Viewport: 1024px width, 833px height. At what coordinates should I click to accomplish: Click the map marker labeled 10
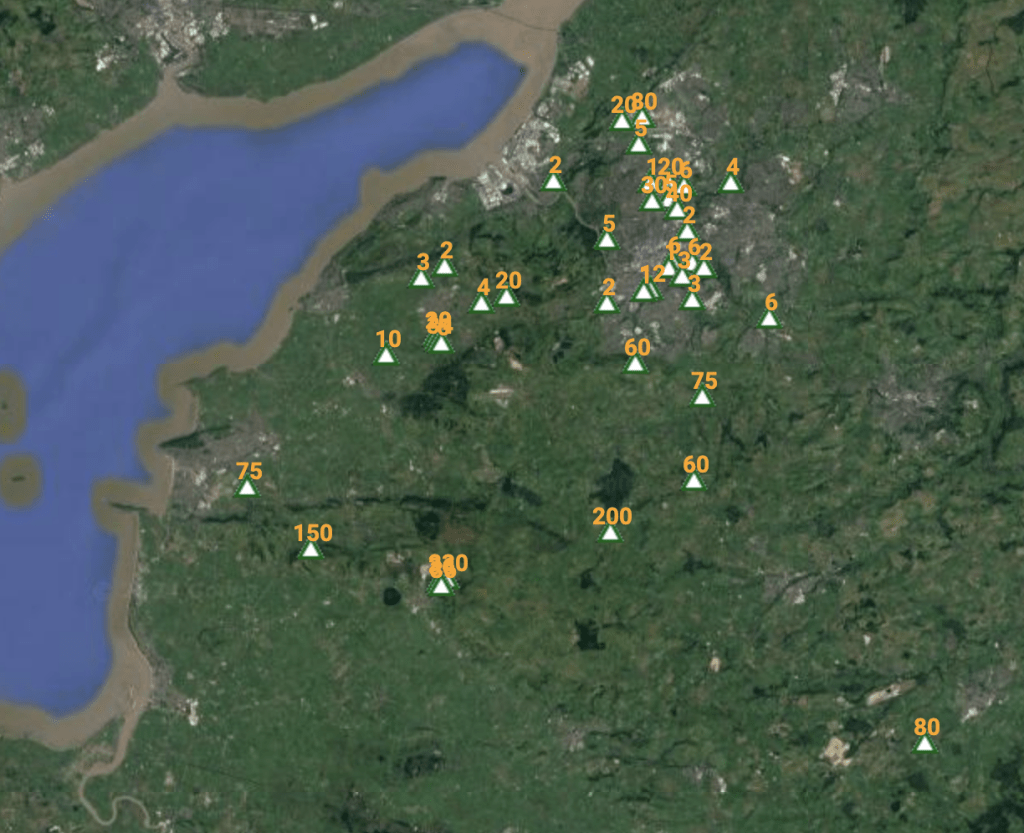386,356
